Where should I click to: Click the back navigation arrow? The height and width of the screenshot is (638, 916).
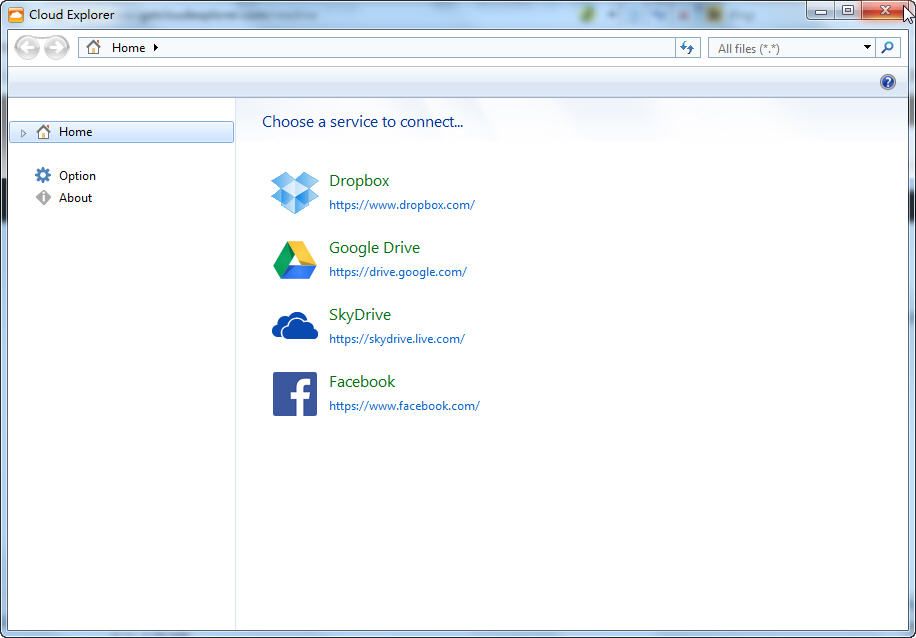point(28,48)
